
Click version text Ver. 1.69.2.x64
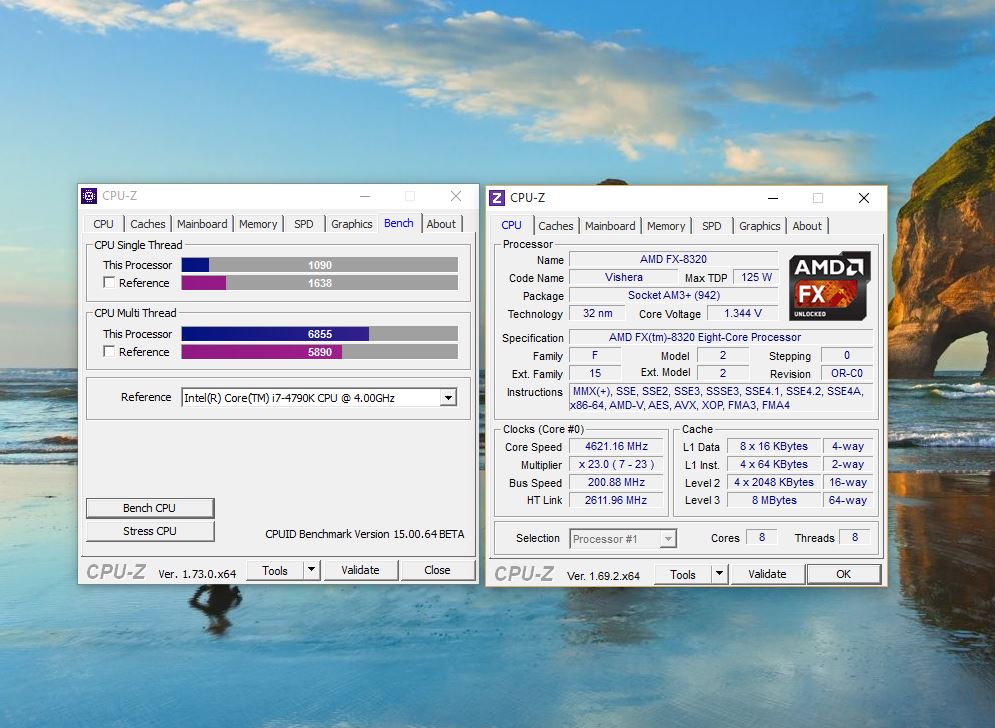pos(603,576)
